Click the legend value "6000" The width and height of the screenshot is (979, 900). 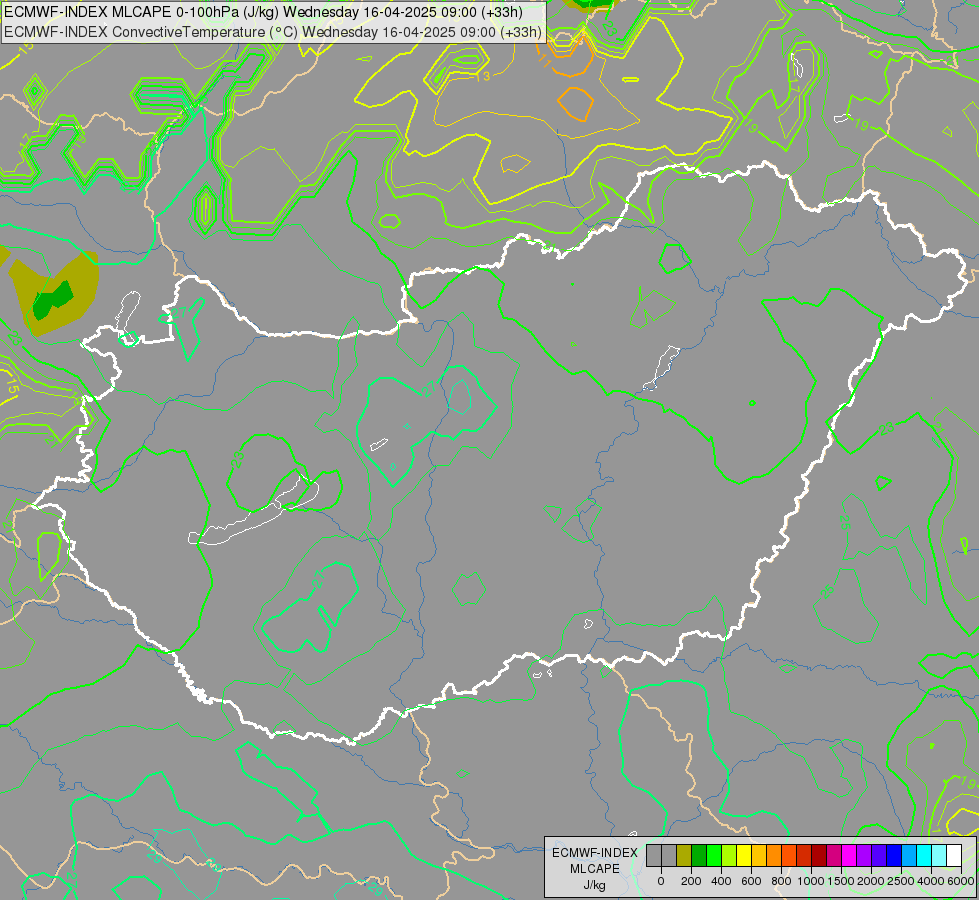[961, 881]
